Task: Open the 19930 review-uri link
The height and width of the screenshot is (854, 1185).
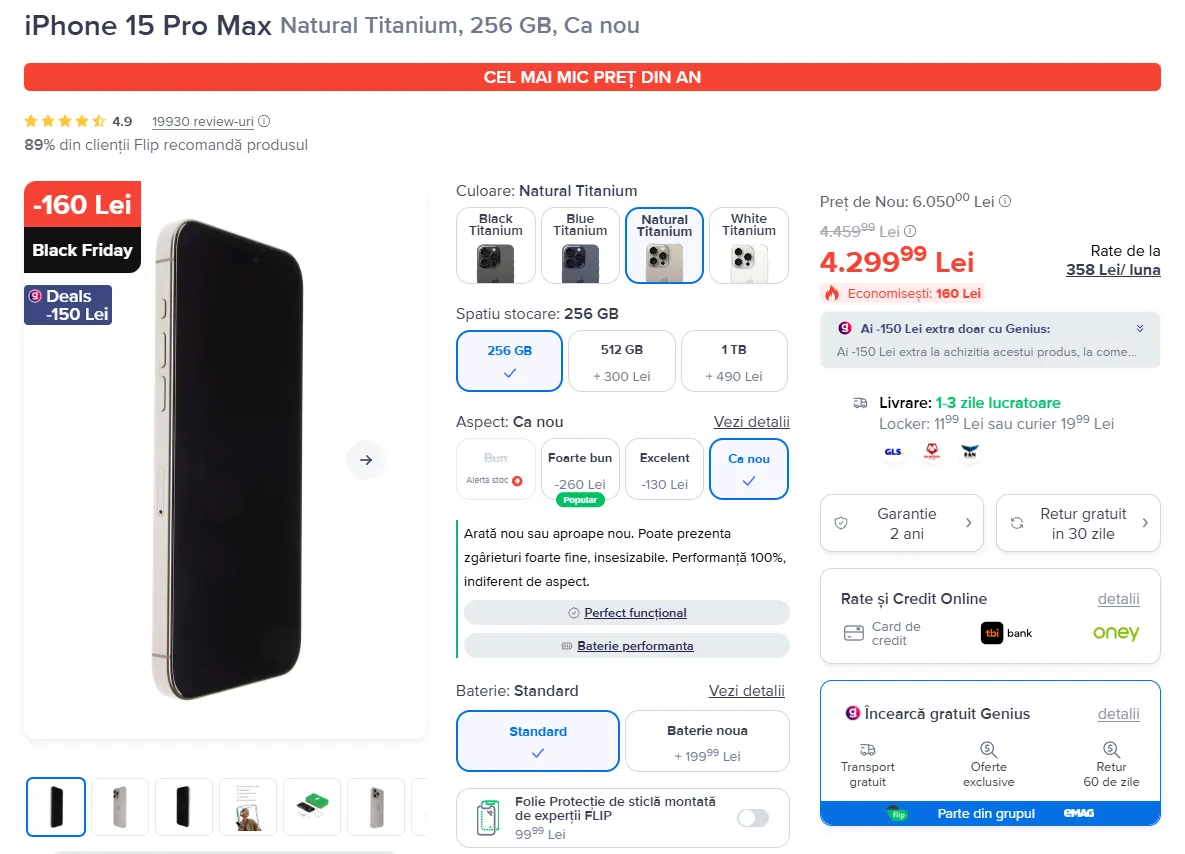Action: (x=203, y=121)
